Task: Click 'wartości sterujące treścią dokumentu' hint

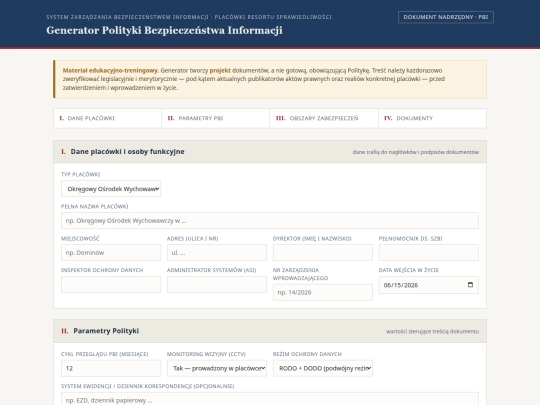Action: (432, 331)
